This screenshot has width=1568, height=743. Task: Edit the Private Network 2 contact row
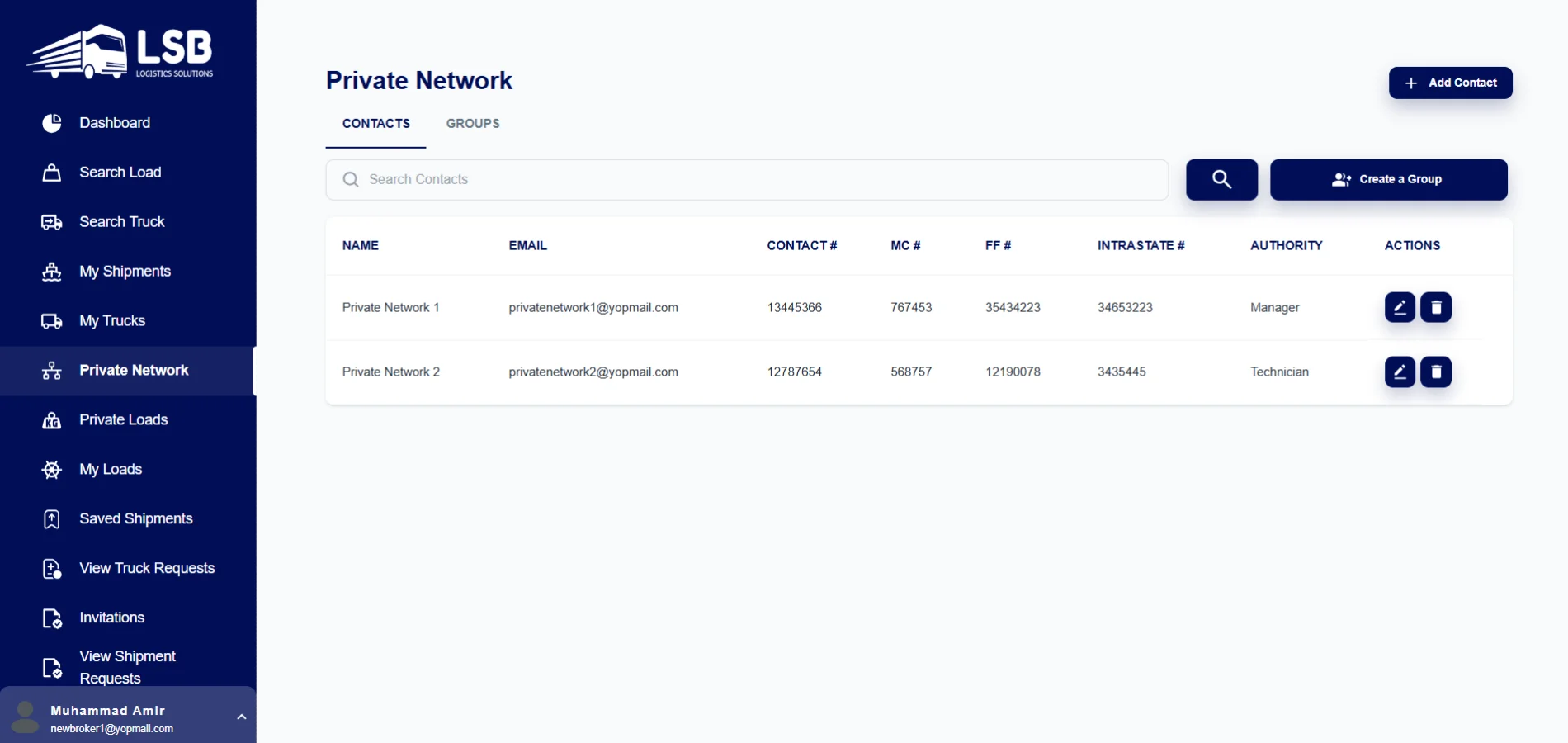(1399, 371)
